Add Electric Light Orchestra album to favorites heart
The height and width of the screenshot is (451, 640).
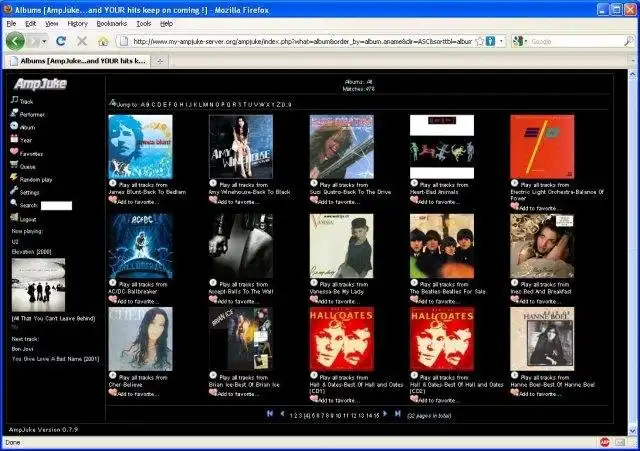(515, 206)
